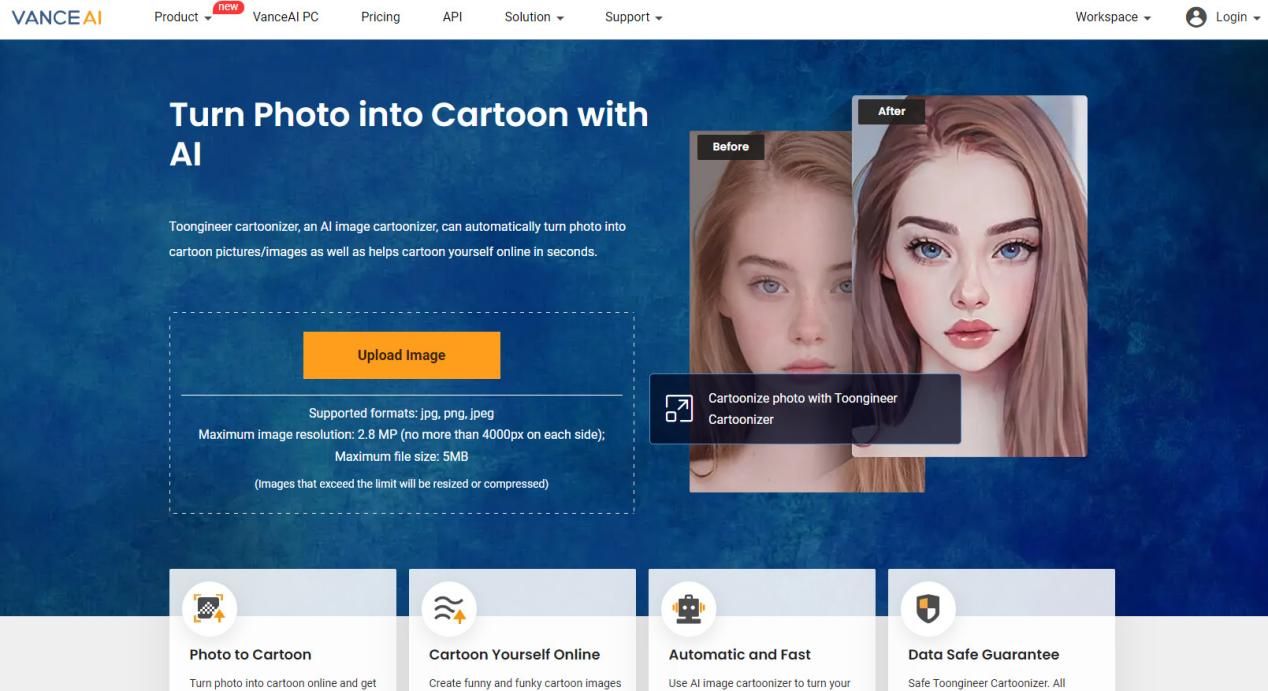Click the expand icon on Cartoonize photo banner
The image size is (1268, 691).
coord(679,408)
